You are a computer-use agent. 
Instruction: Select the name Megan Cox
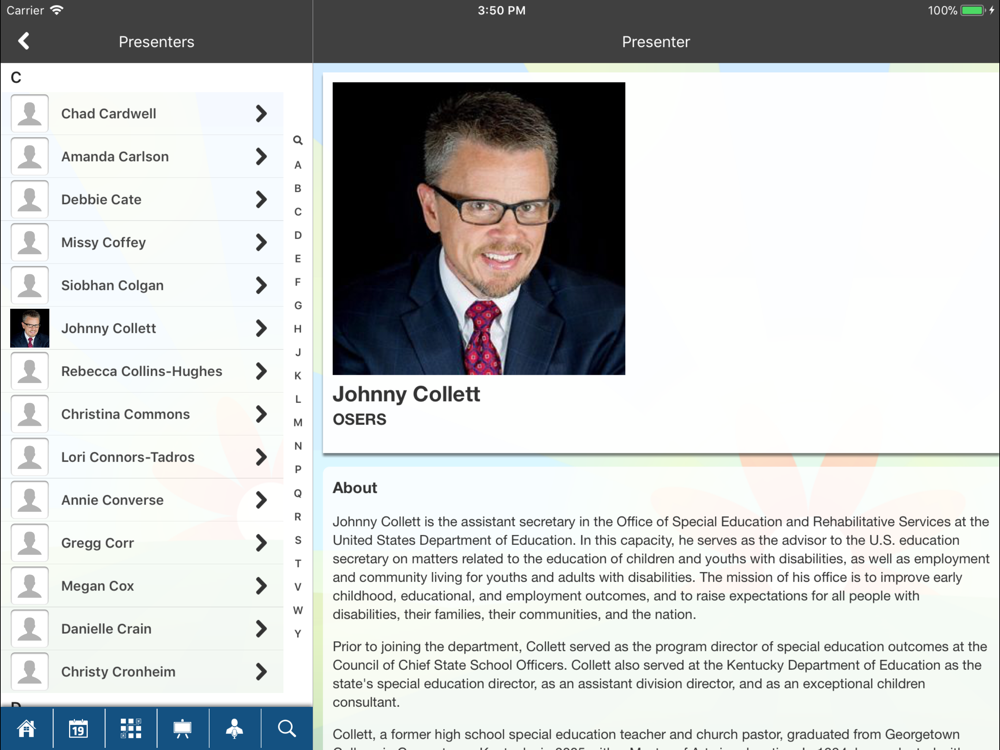(98, 585)
